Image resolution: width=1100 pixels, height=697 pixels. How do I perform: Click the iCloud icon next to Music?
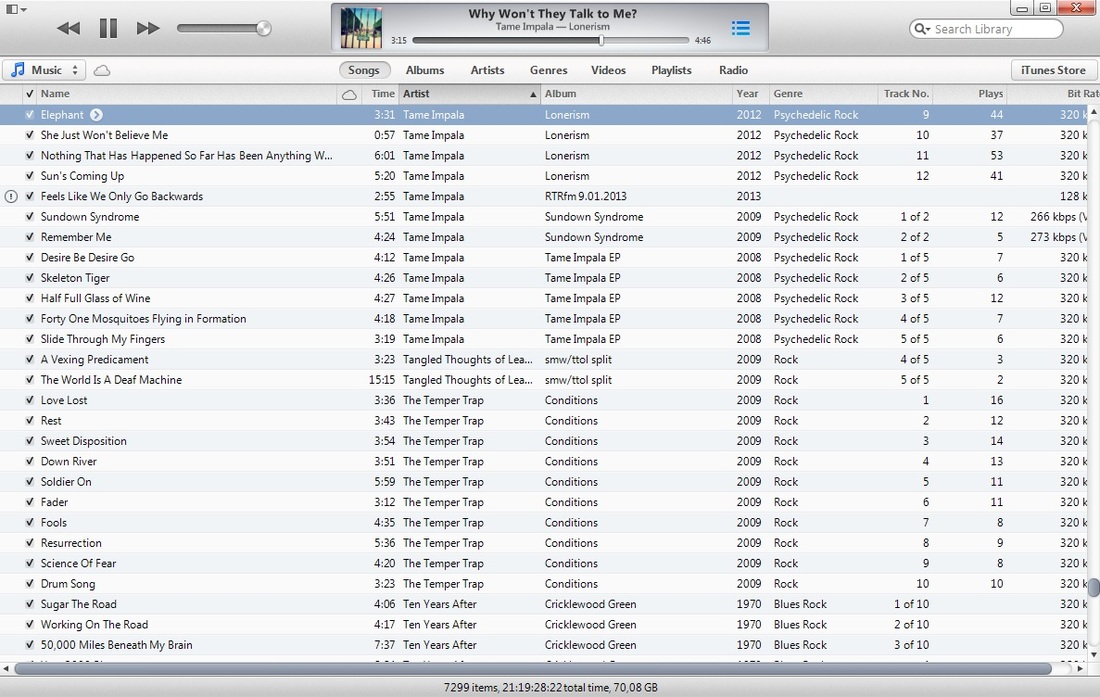[102, 70]
